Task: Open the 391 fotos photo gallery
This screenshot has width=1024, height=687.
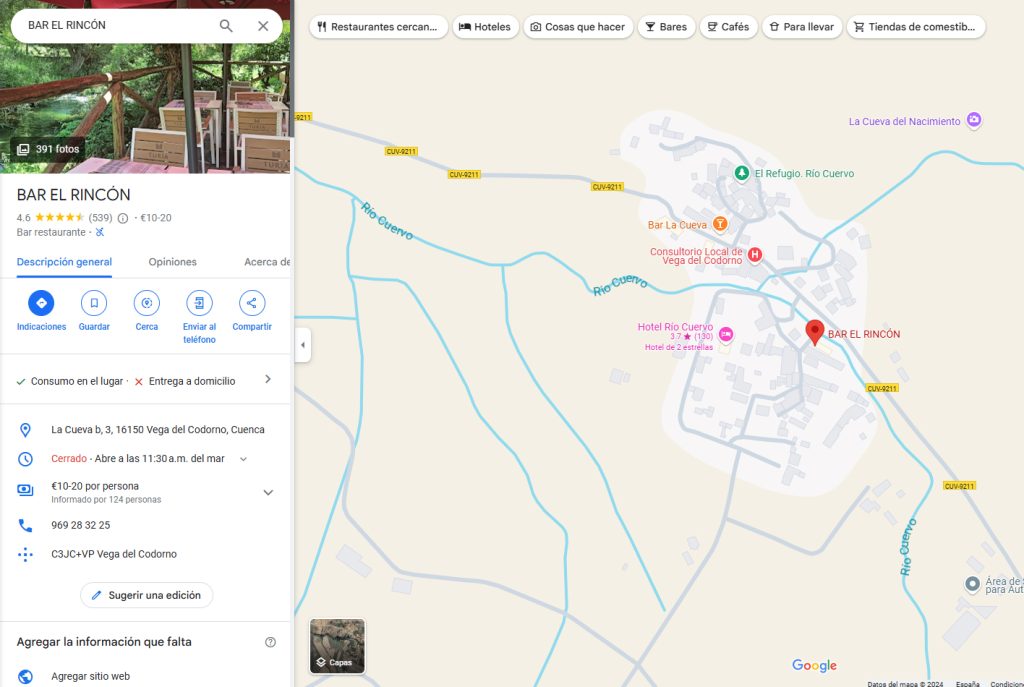Action: tap(48, 149)
